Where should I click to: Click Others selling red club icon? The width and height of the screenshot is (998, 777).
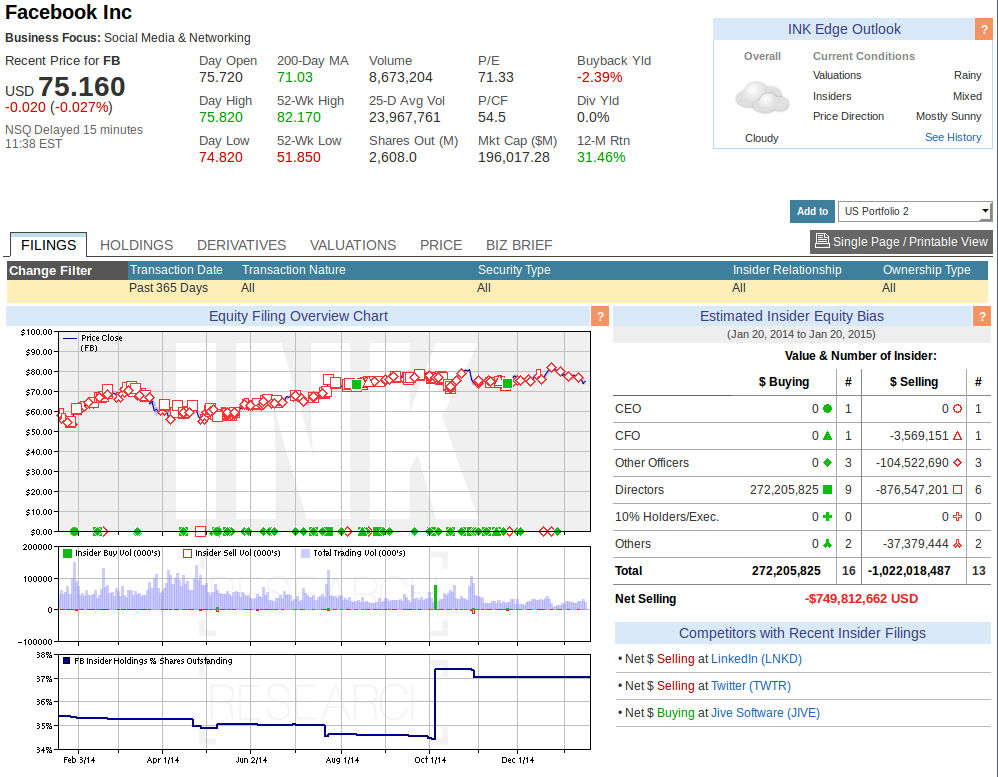click(x=957, y=543)
